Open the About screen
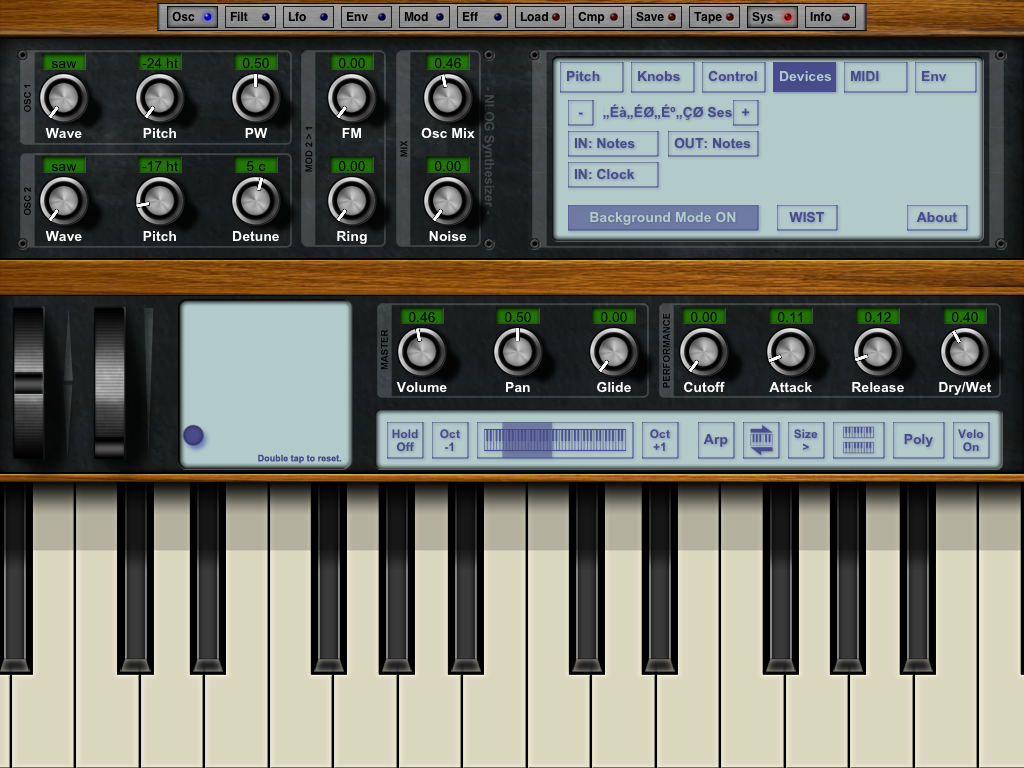This screenshot has width=1024, height=768. click(937, 217)
